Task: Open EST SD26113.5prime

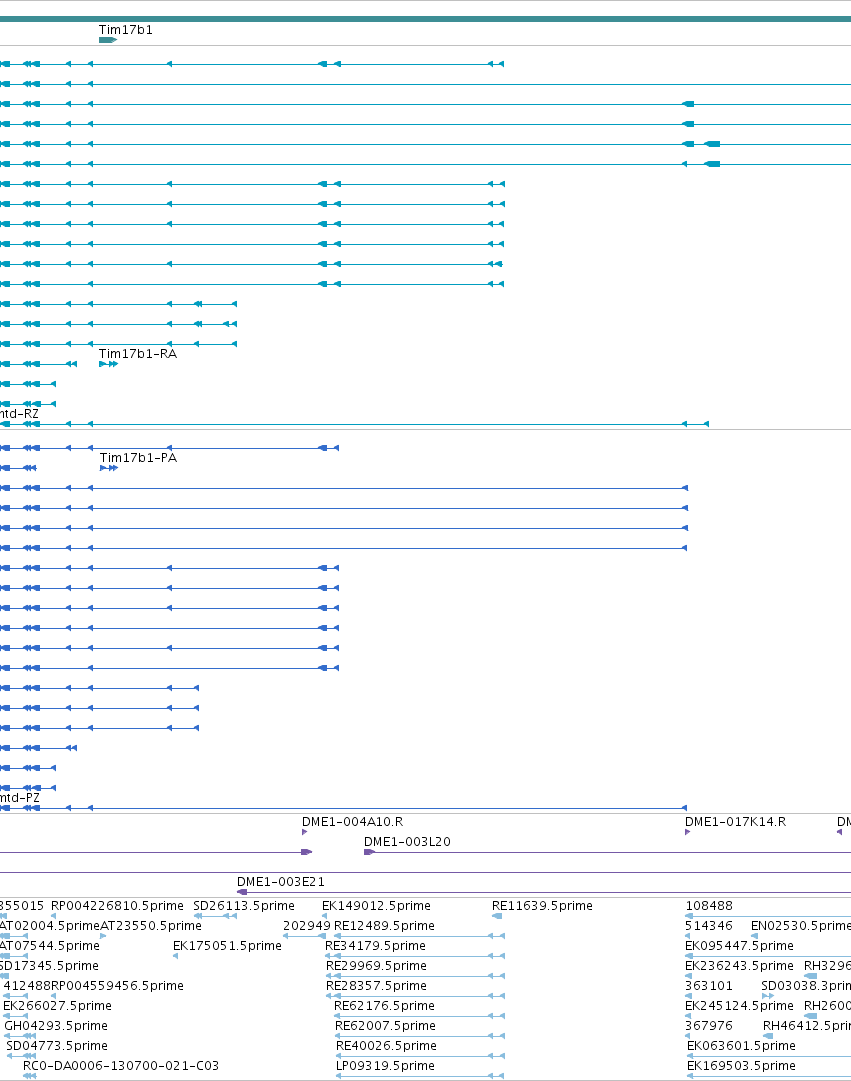Action: coord(243,906)
